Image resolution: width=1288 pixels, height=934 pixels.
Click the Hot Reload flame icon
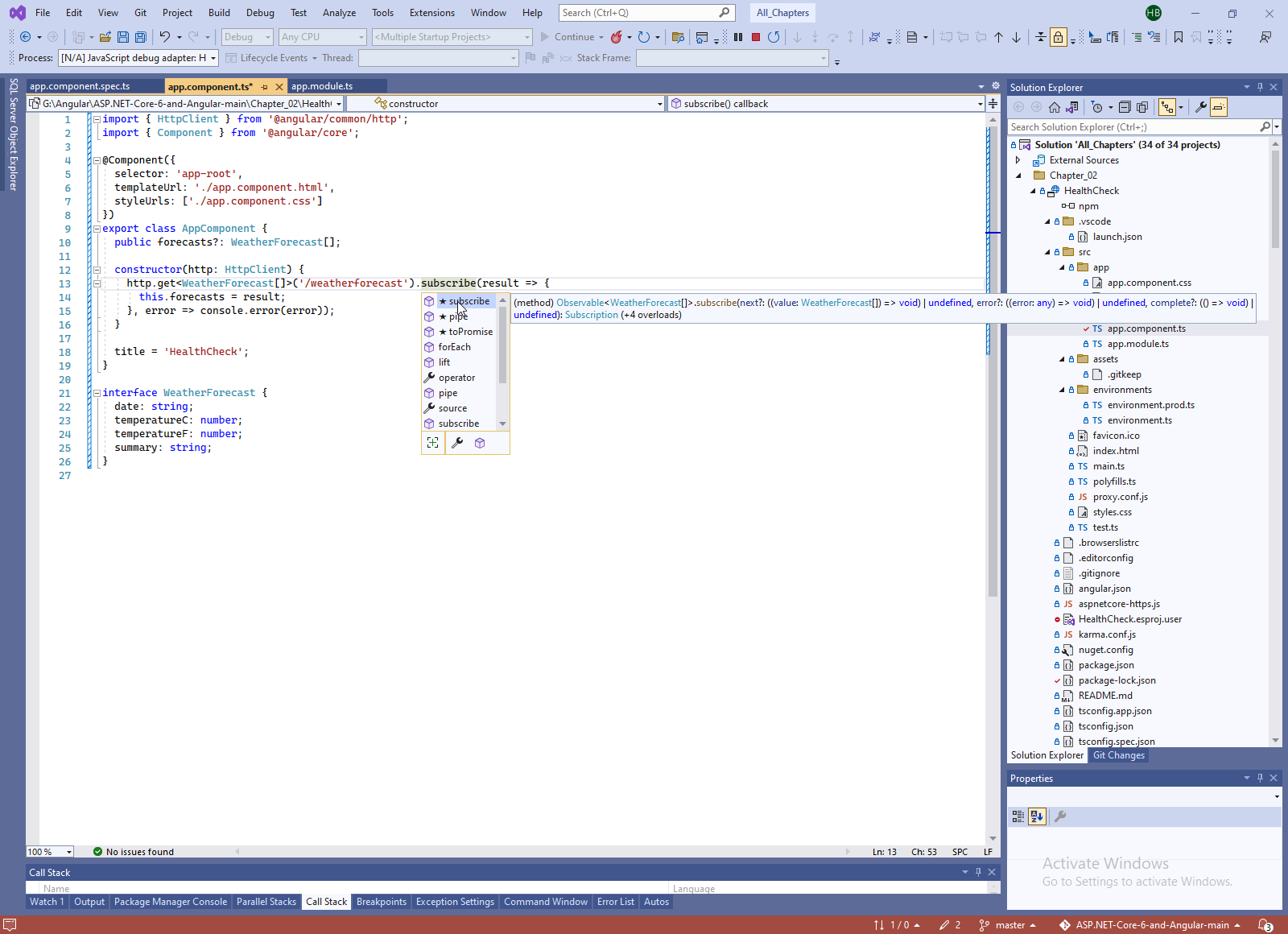click(617, 37)
